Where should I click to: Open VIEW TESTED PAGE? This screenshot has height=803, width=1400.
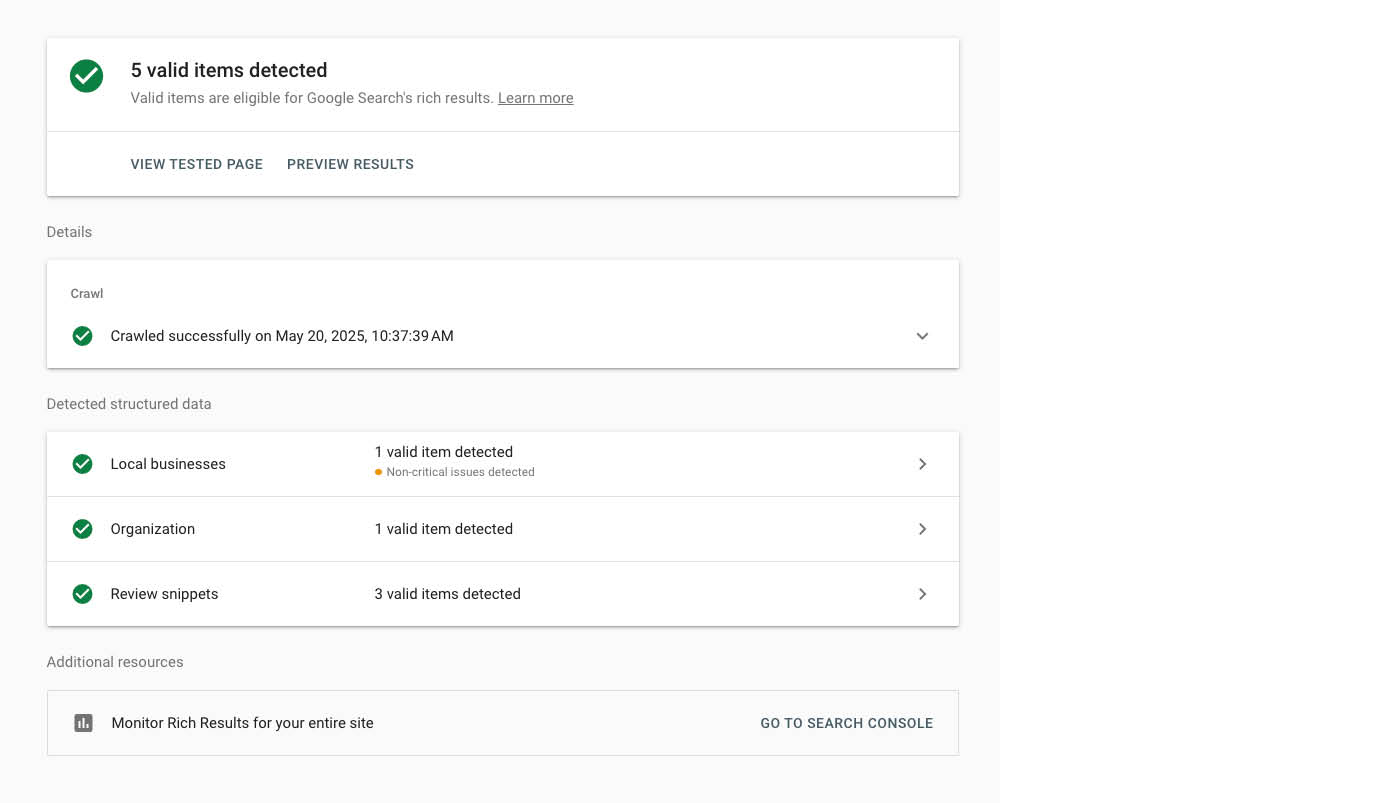click(196, 164)
